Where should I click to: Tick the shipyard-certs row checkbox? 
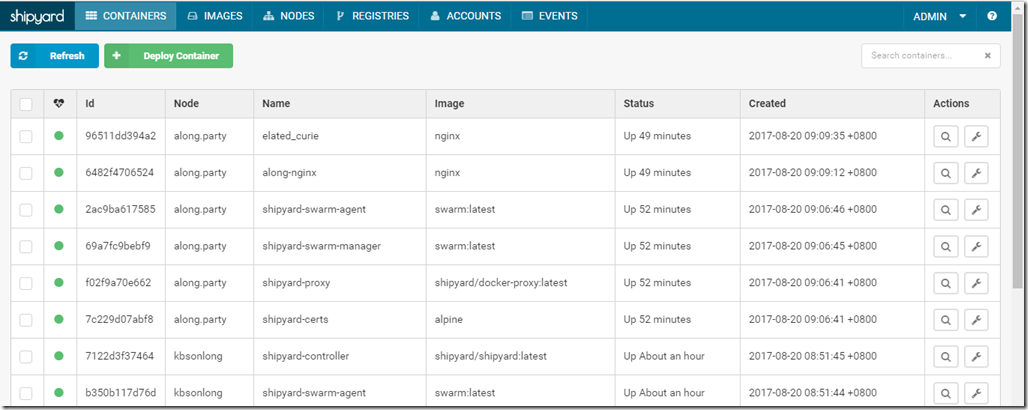26,320
